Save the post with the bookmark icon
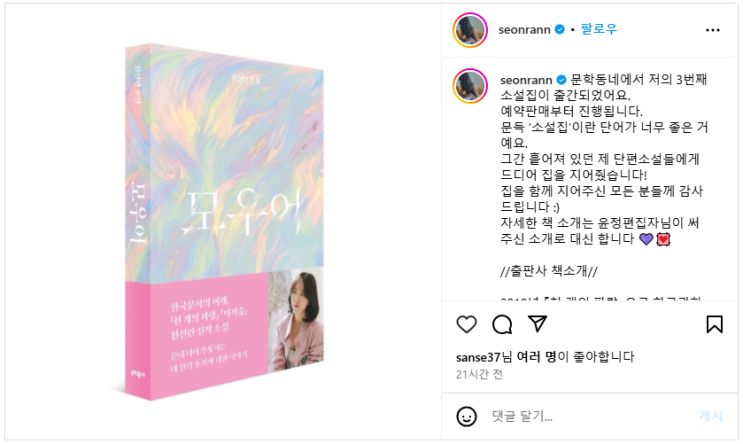This screenshot has height=444, width=743. point(715,325)
